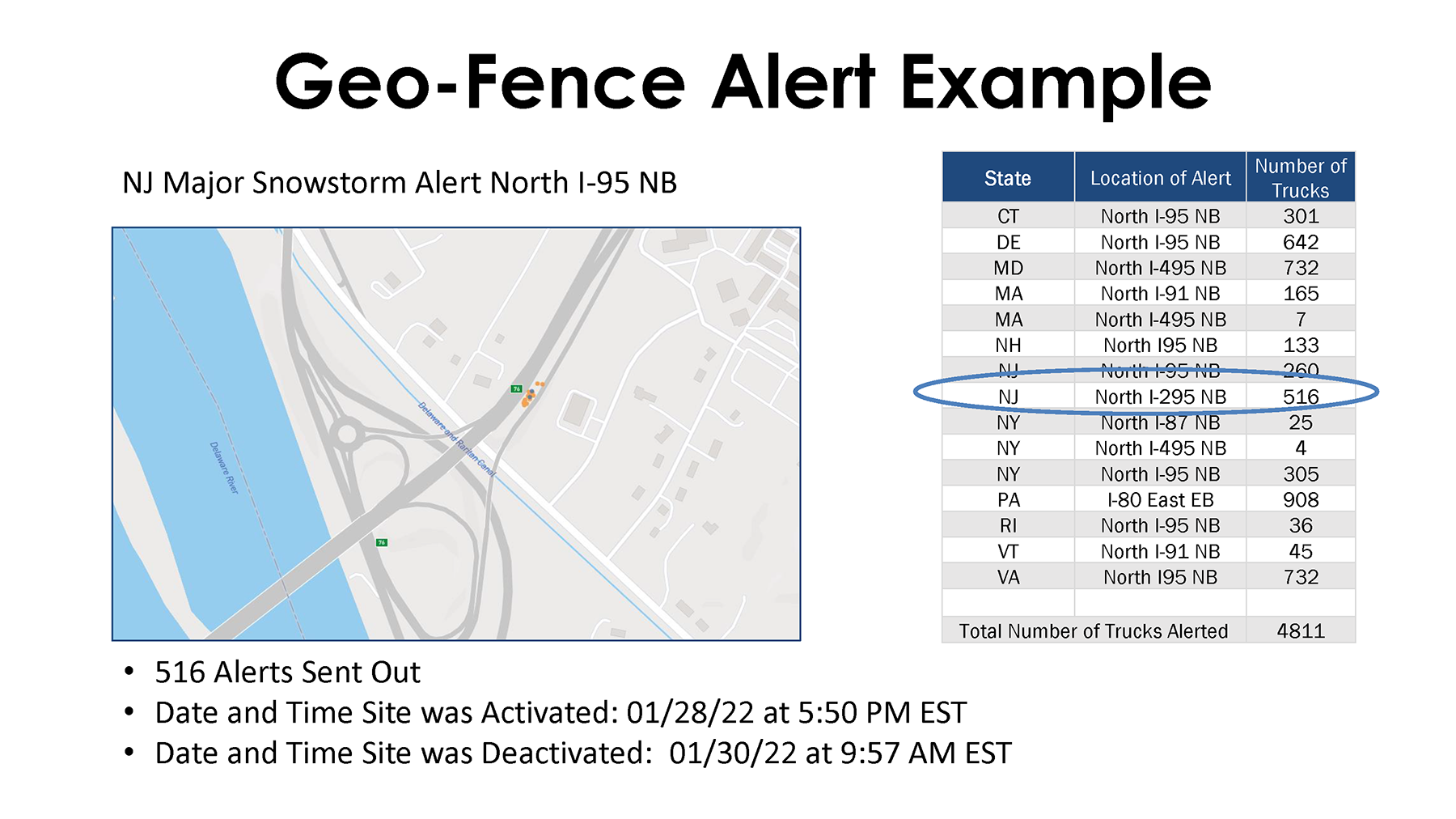Screen dimensions: 1456x819
Task: Select Total Number of Trucks Alerted cell
Action: 1094,630
